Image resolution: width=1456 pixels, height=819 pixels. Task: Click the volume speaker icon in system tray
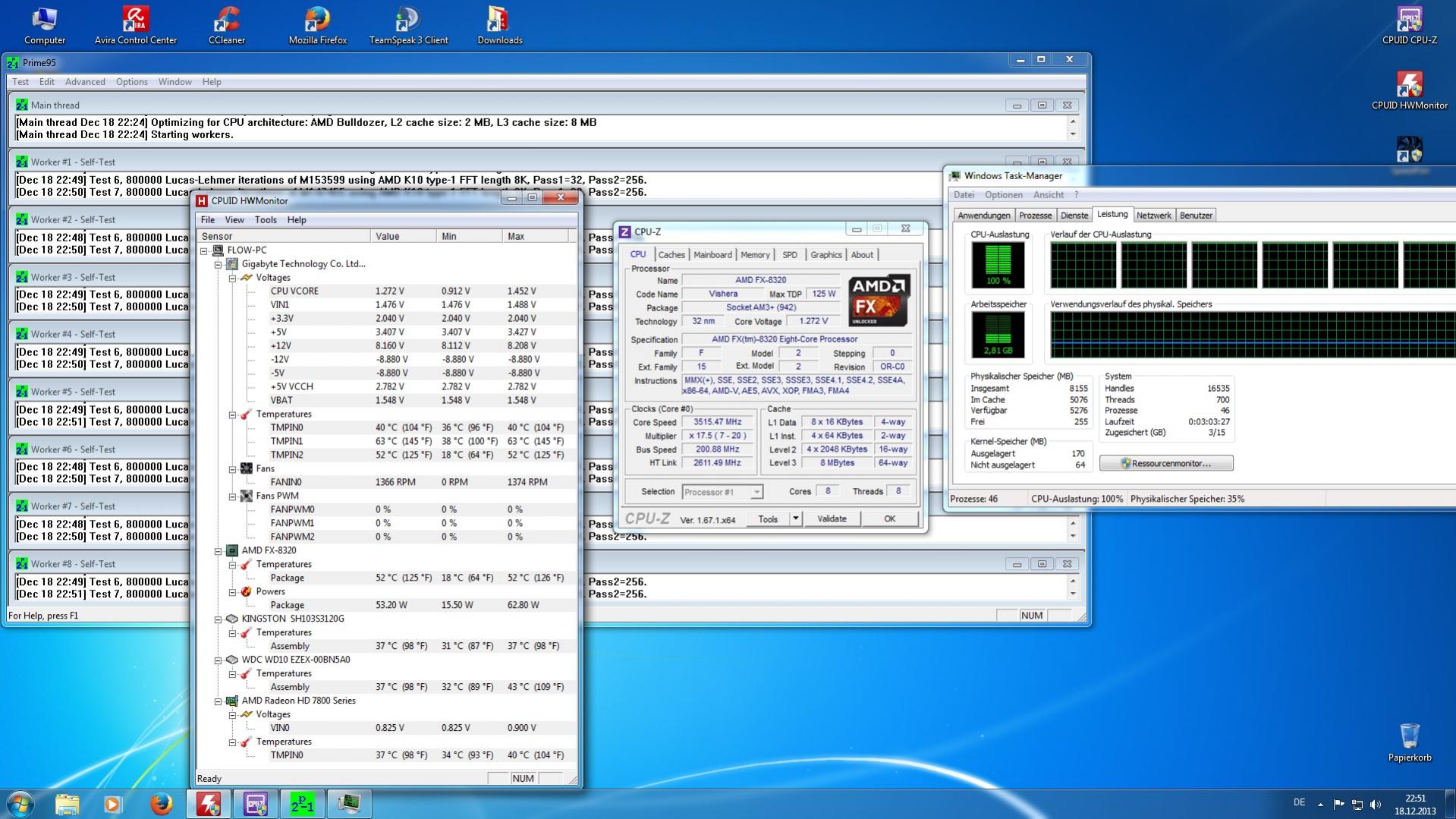coord(1376,804)
